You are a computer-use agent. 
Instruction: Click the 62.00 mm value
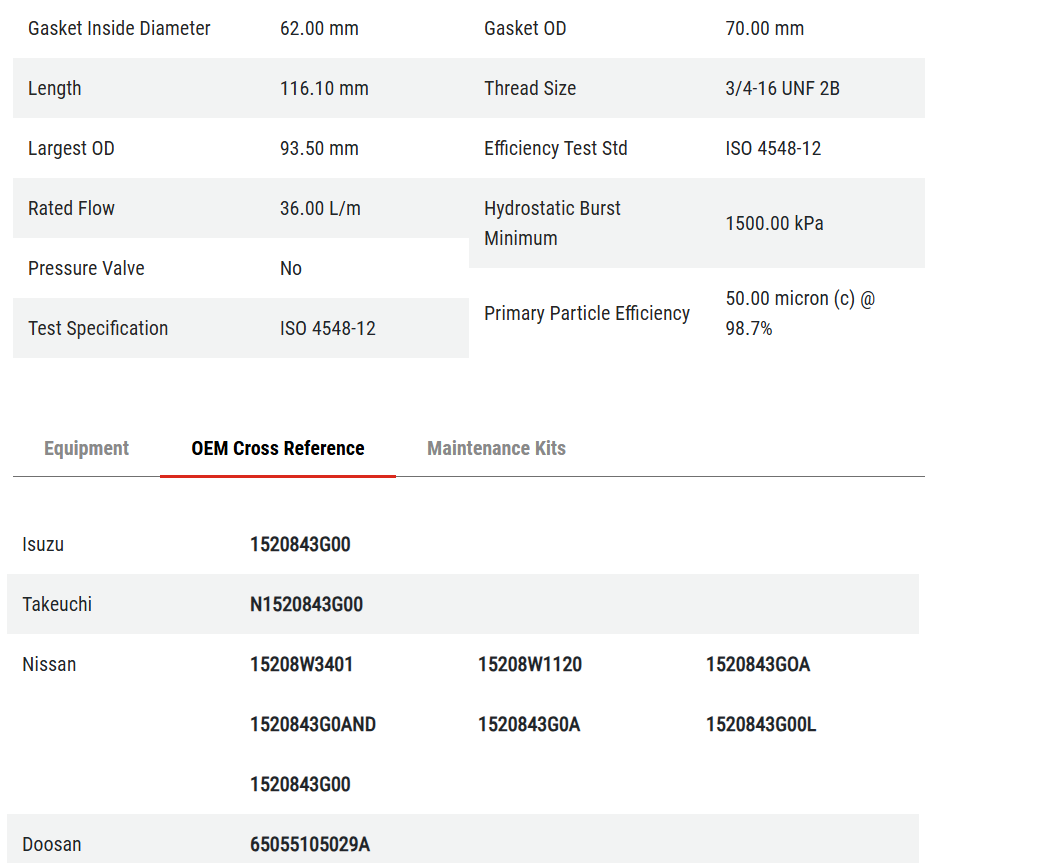[x=319, y=28]
